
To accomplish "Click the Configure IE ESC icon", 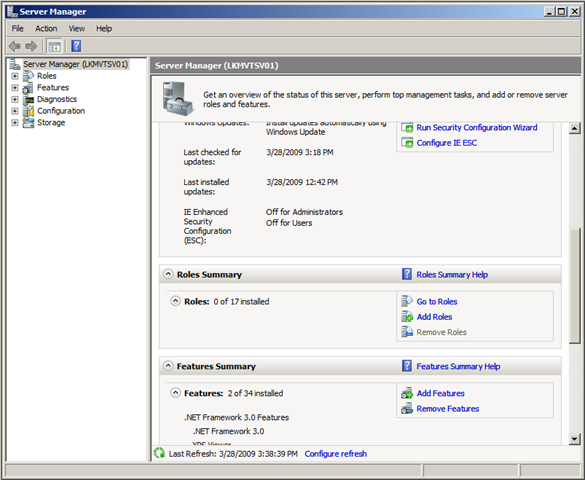I will pos(407,143).
